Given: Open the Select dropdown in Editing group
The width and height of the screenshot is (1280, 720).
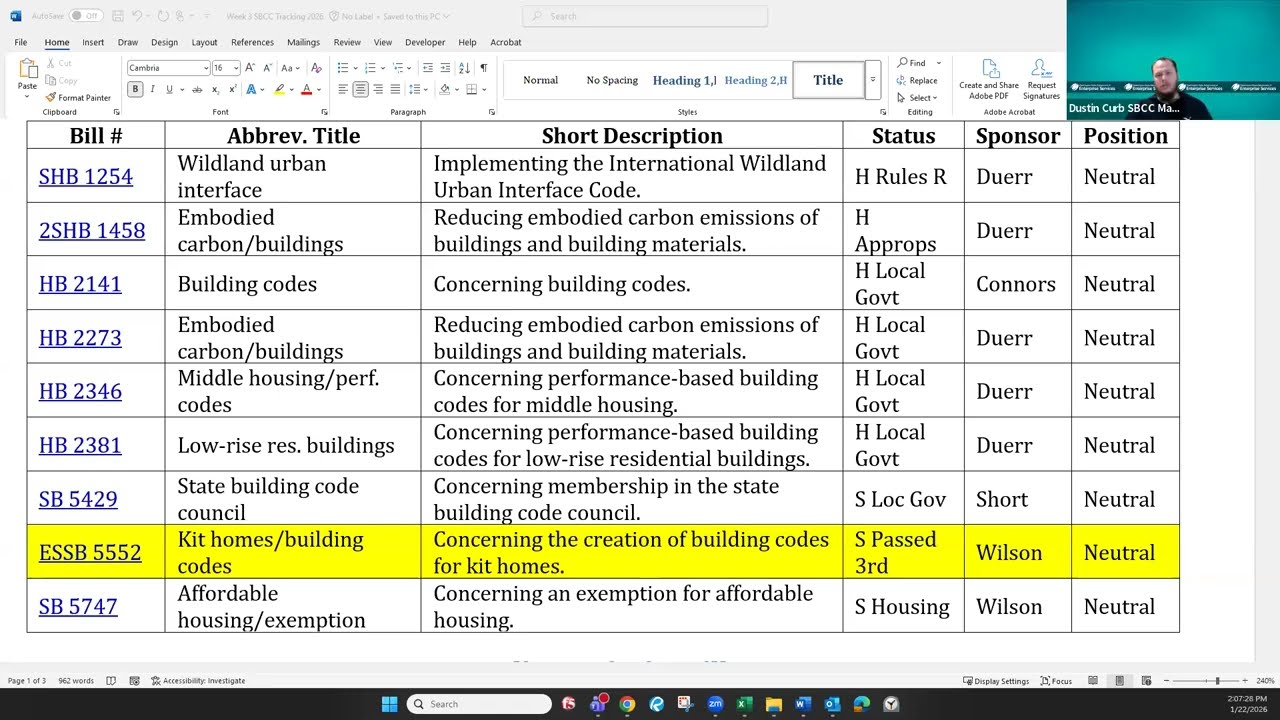Looking at the screenshot, I should (916, 98).
